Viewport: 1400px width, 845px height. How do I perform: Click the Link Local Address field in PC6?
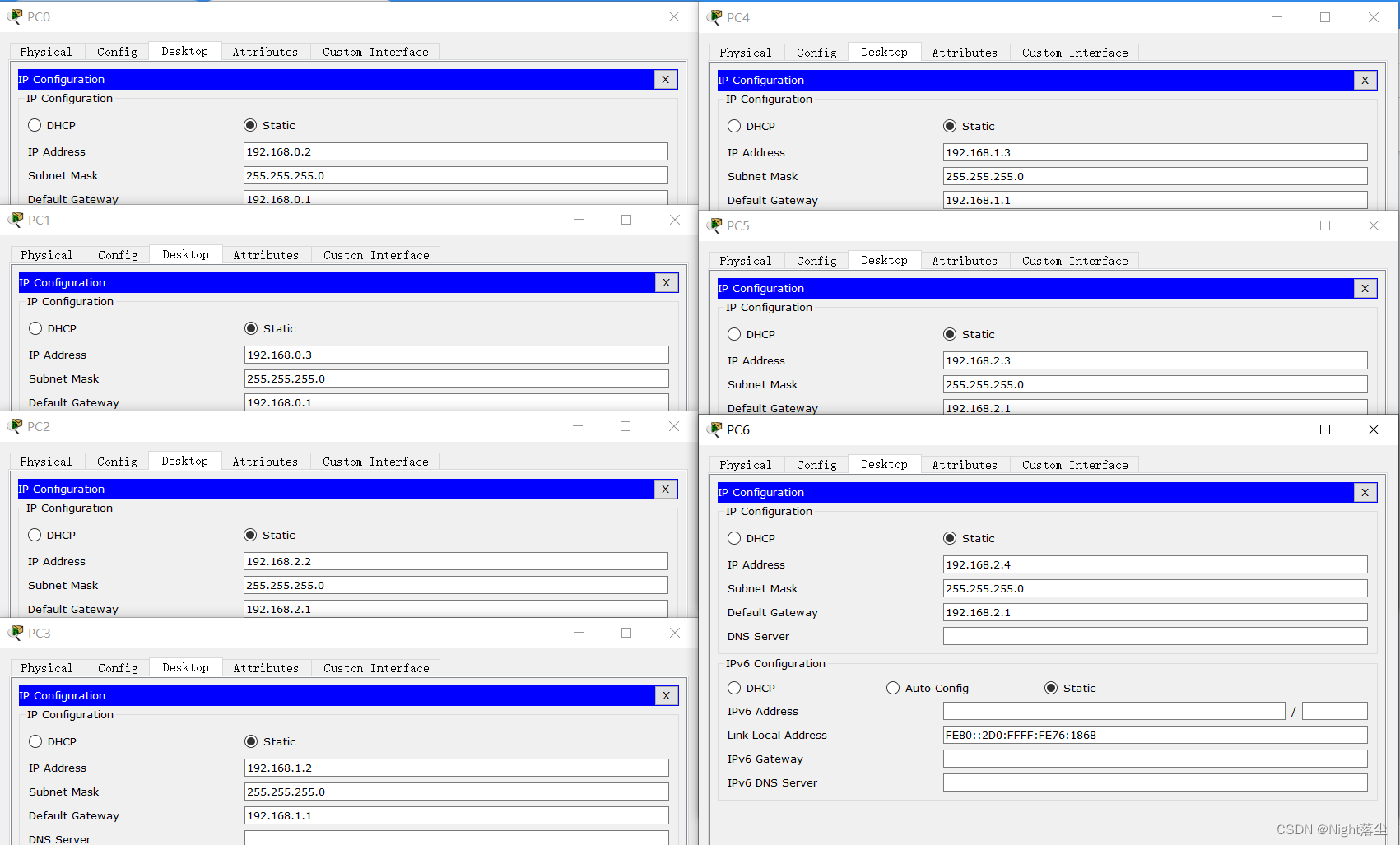tap(1156, 735)
